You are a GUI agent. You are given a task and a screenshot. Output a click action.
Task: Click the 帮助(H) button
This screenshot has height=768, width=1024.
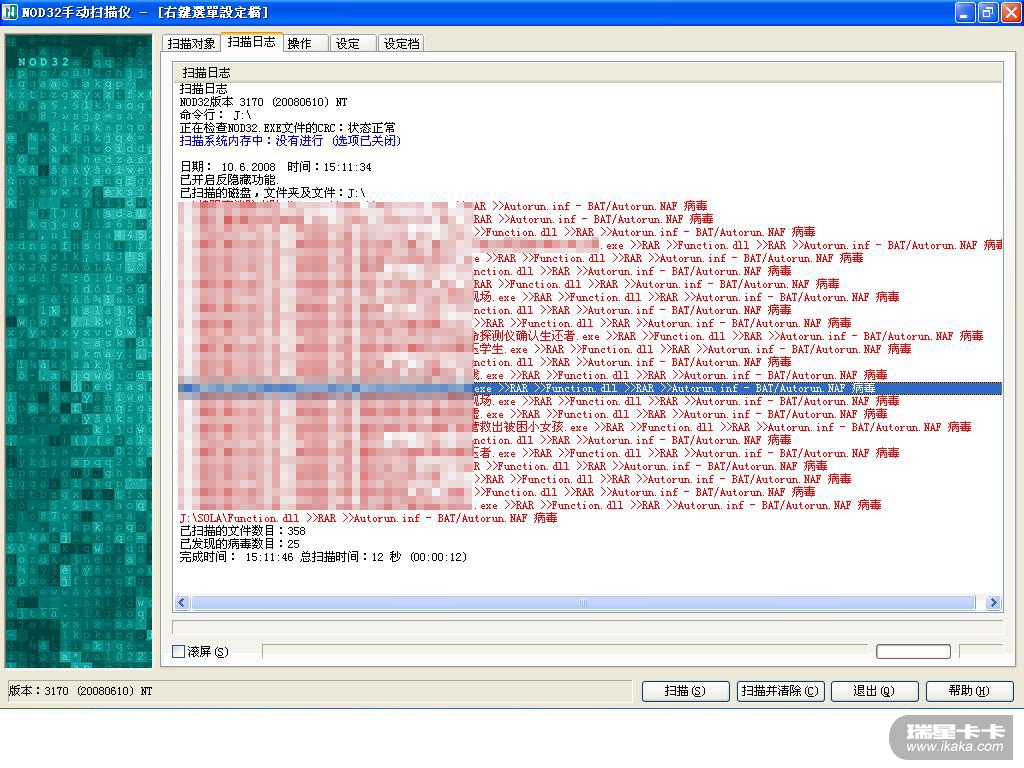coord(970,690)
